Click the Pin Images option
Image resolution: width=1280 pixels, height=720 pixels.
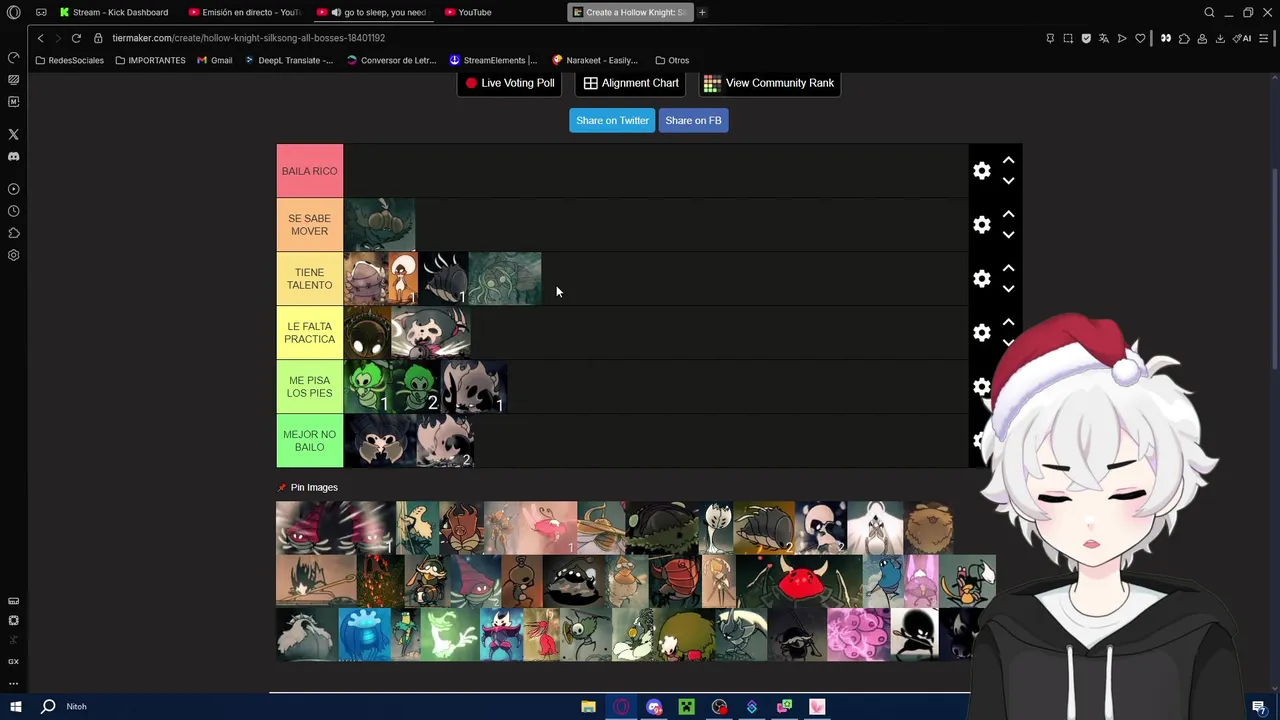point(308,487)
